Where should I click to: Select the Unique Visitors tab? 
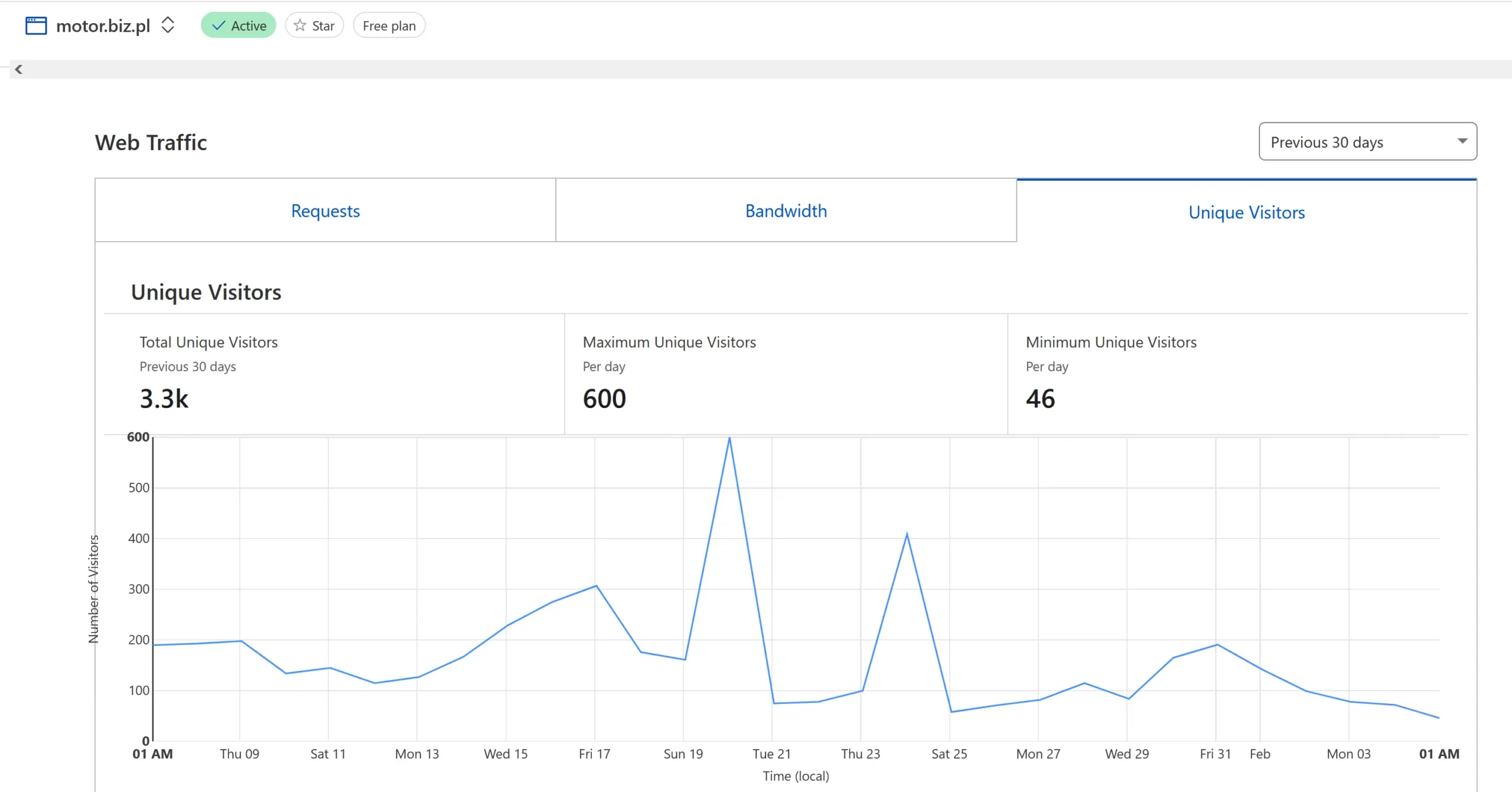1246,212
